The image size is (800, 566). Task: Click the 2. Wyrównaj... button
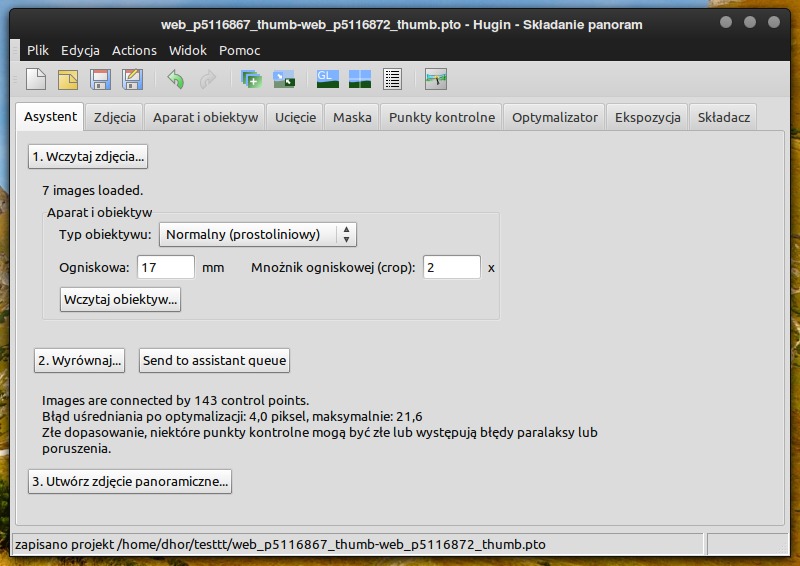point(80,360)
